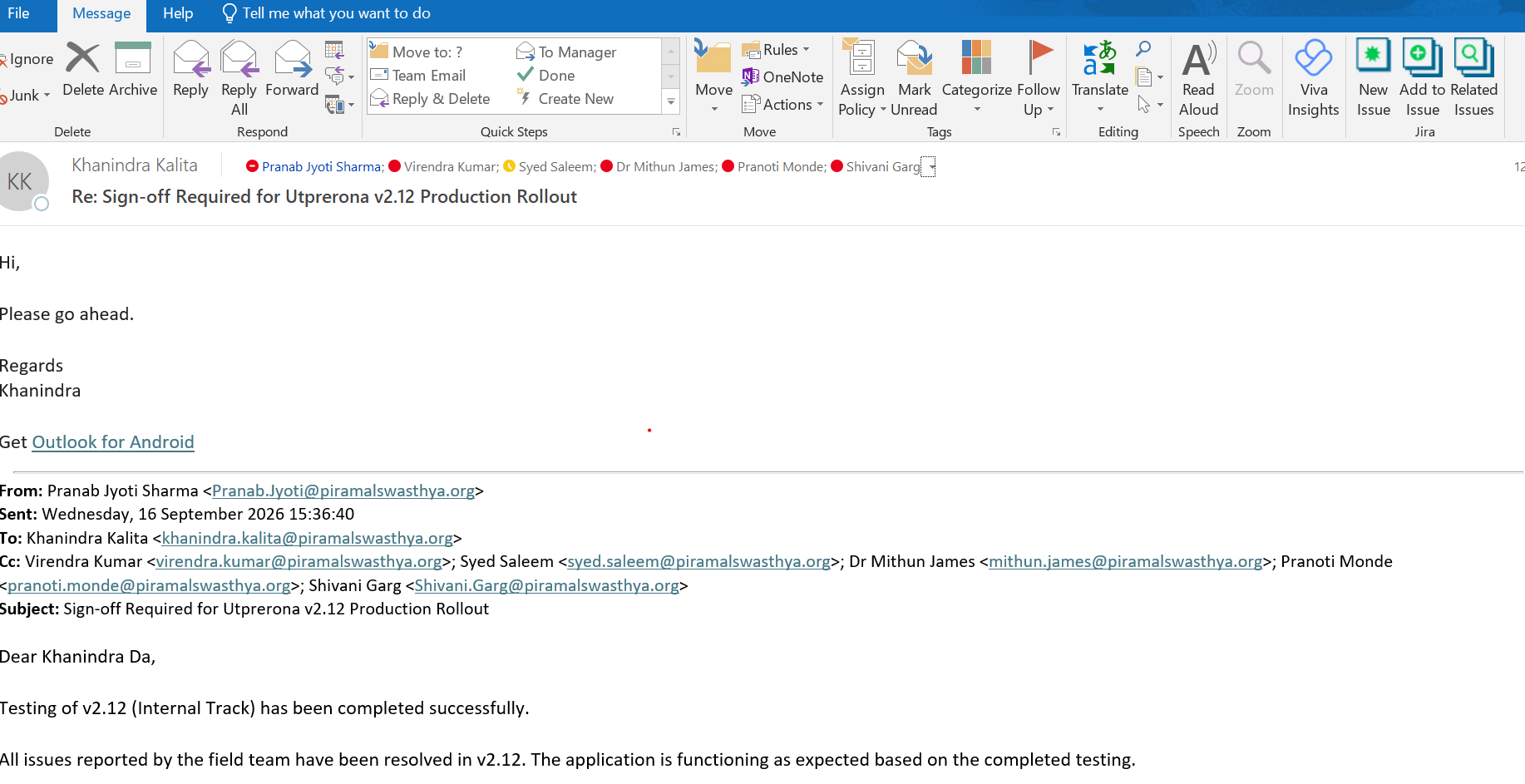Open Read Aloud speech tool
This screenshot has height=784, width=1525.
[1198, 78]
